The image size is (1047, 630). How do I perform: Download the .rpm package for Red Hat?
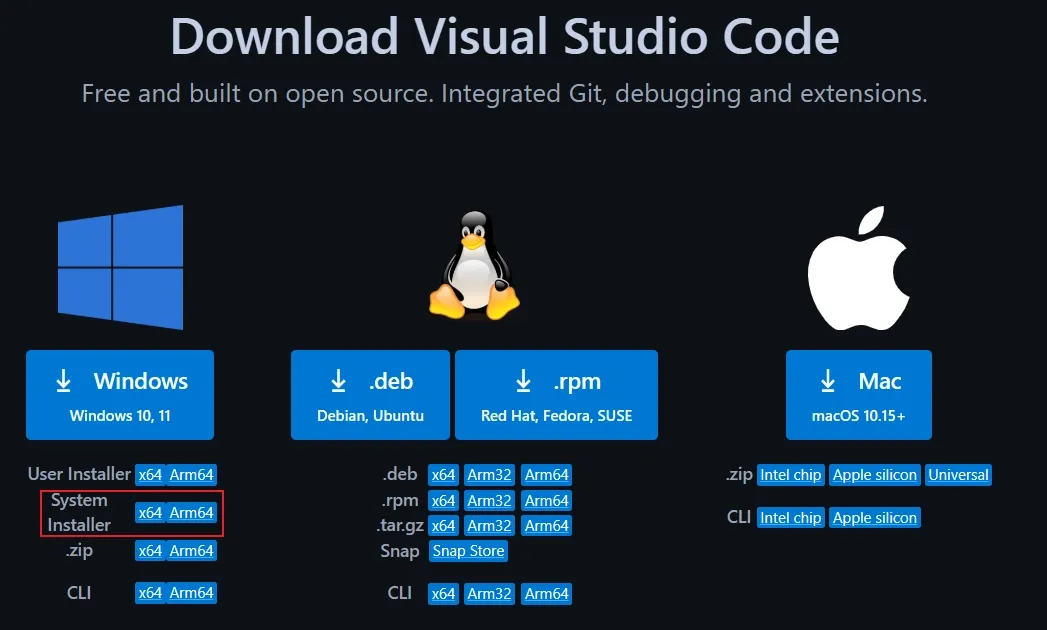[556, 395]
